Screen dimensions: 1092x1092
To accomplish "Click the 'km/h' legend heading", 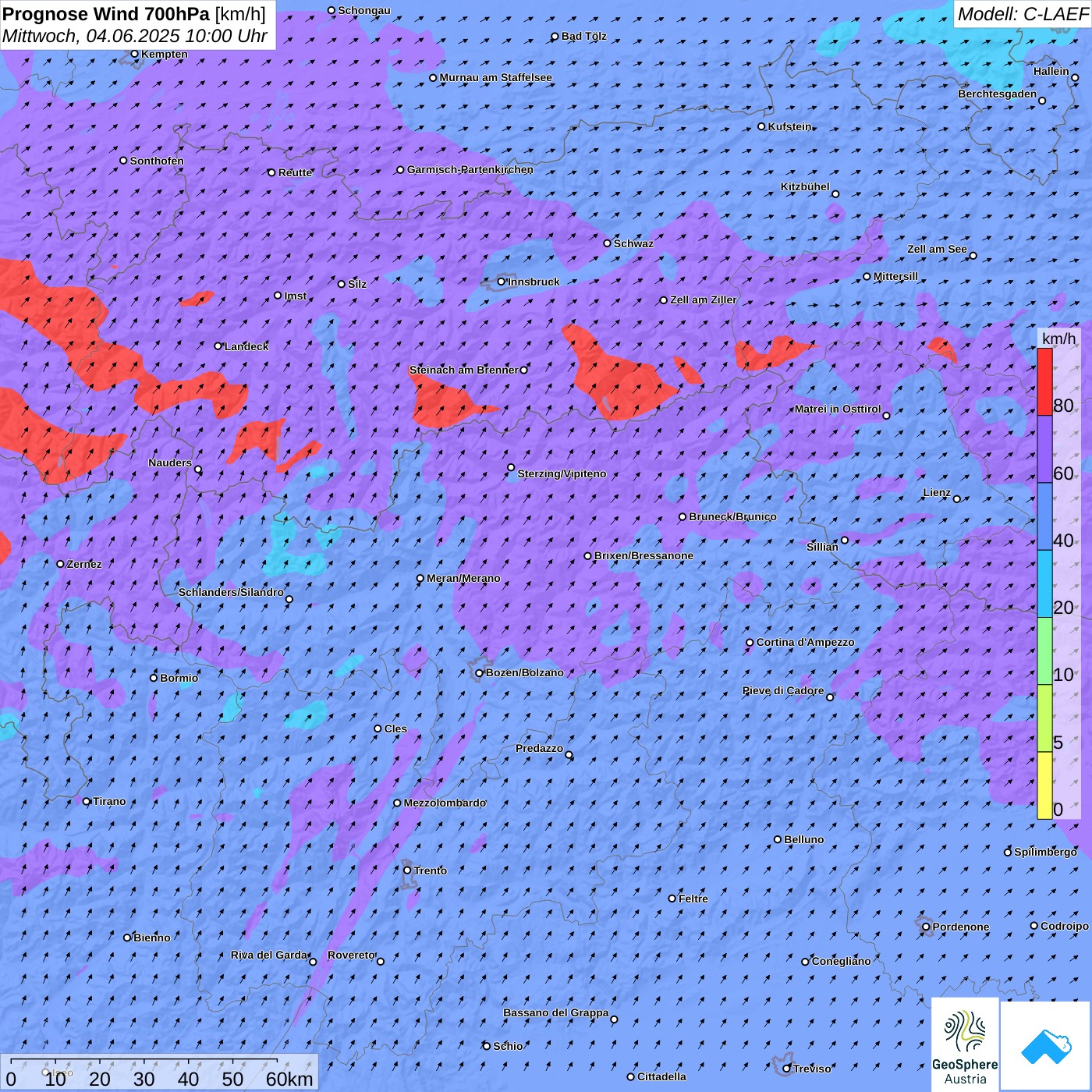I will point(1058,339).
